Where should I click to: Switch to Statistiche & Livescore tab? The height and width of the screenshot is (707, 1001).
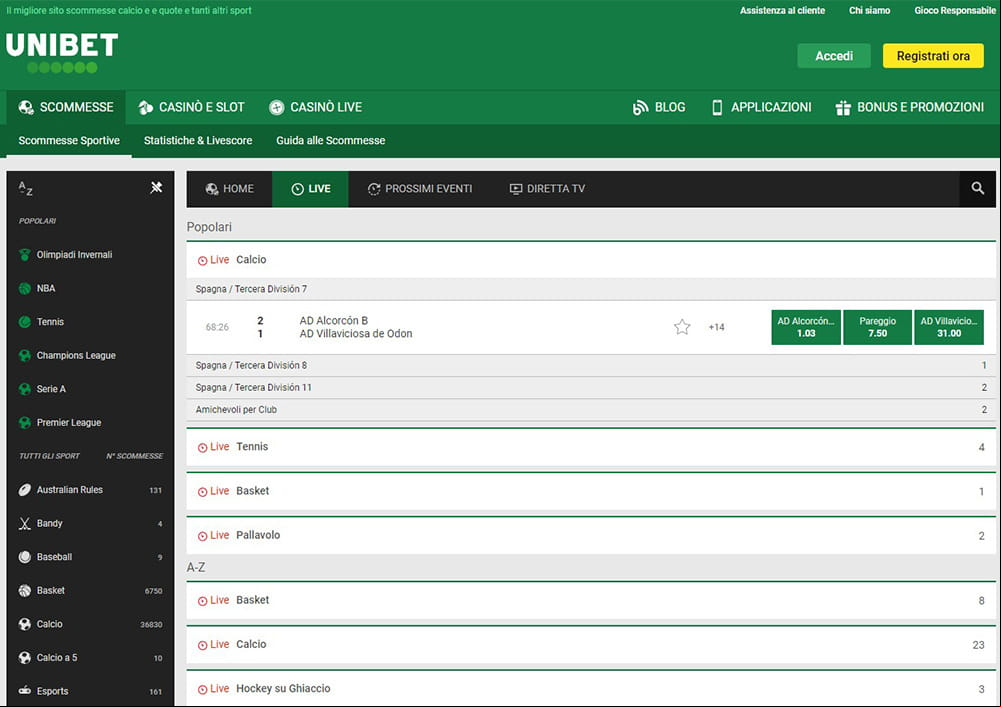(198, 141)
